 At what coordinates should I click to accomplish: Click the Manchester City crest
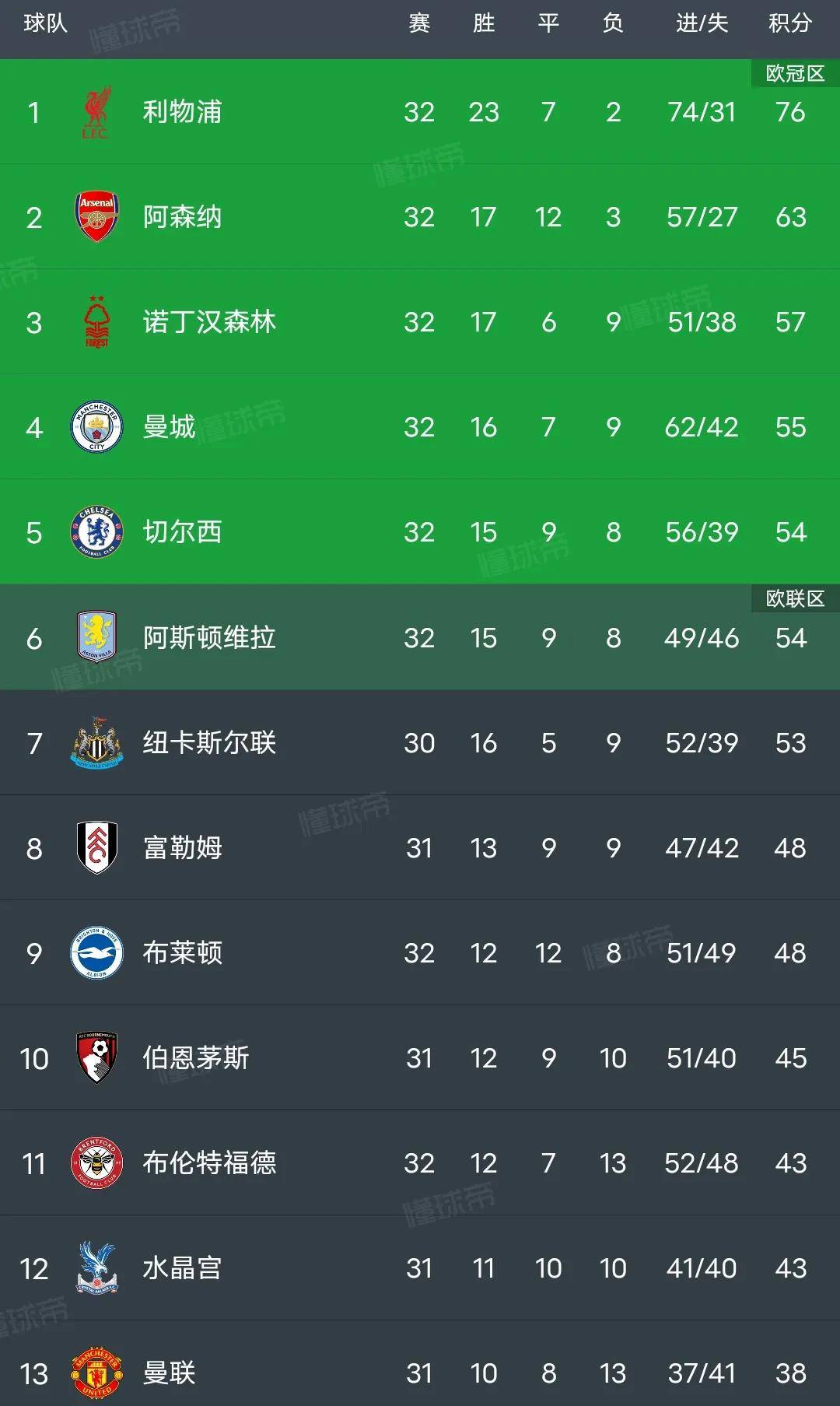coord(96,427)
